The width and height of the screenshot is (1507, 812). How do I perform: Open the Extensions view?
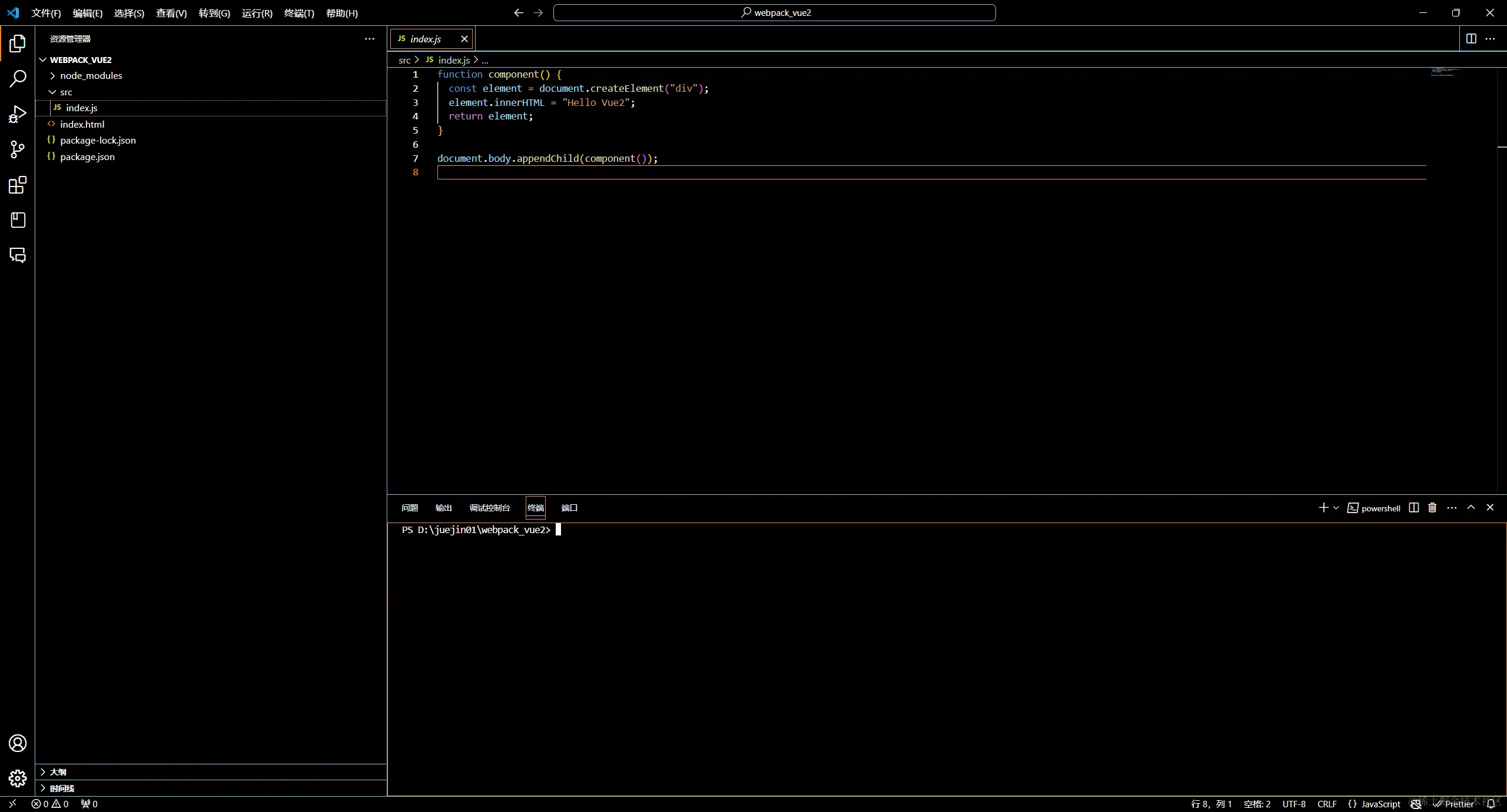coord(18,185)
